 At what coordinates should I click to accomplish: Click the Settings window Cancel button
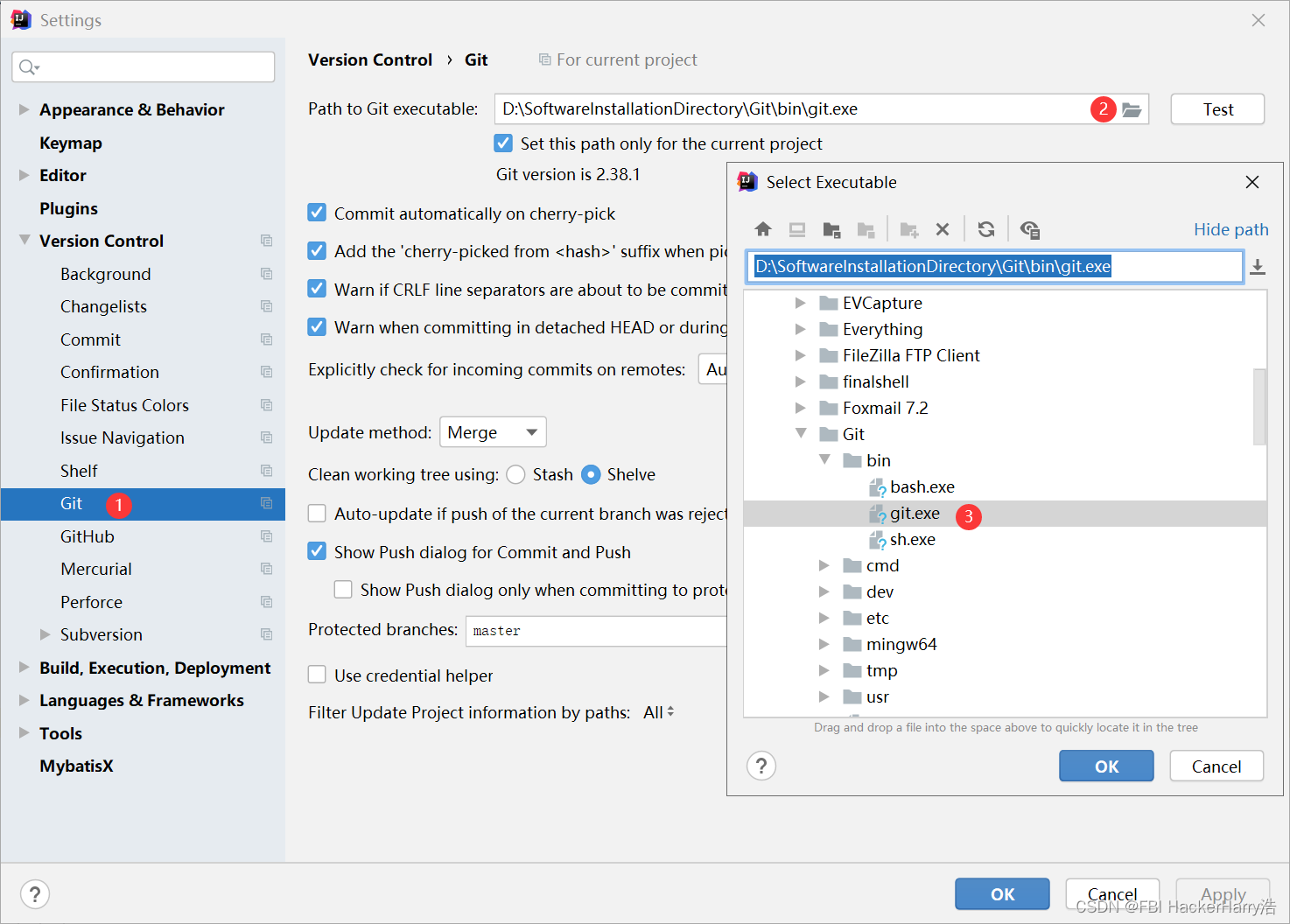point(1112,894)
